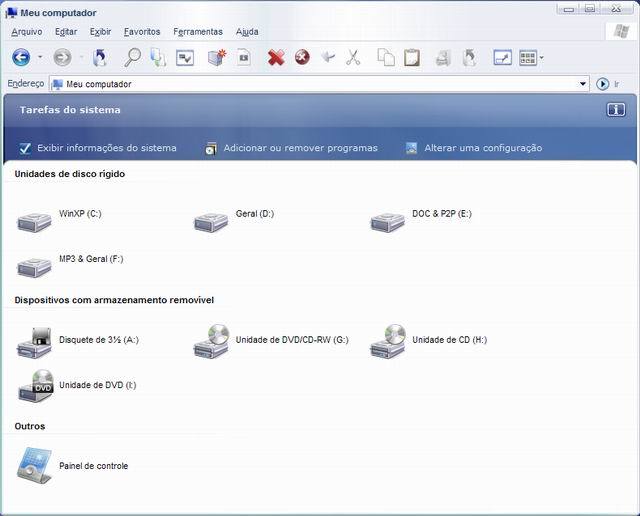Click the grayed undo arrow icon
The height and width of the screenshot is (516, 640).
pyautogui.click(x=328, y=57)
